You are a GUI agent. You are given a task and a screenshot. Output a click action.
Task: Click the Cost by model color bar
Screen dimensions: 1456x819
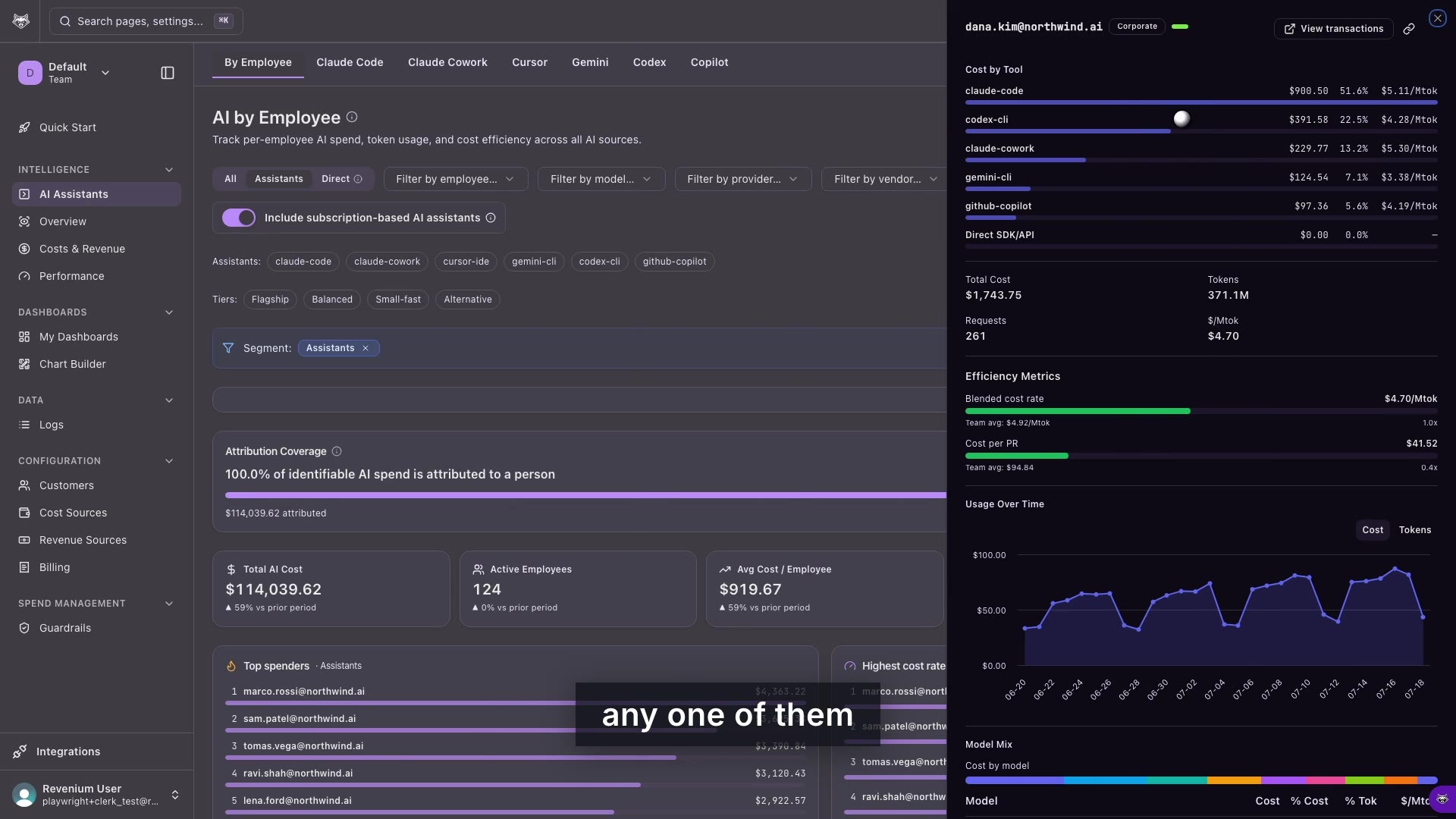[x=1201, y=780]
